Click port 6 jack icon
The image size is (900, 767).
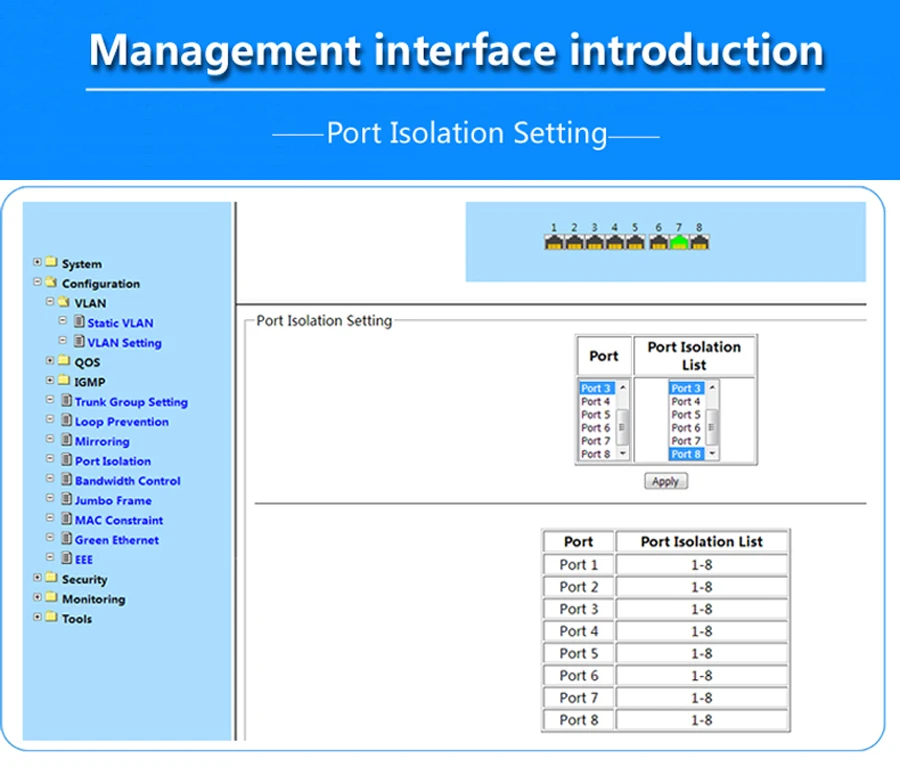click(659, 242)
